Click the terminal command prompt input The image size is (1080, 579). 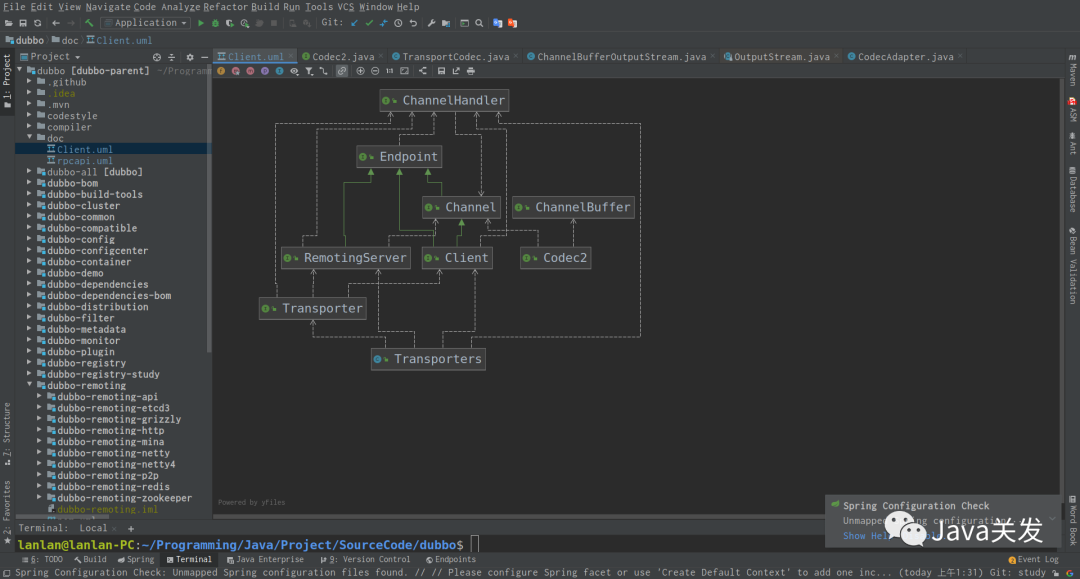tap(475, 545)
